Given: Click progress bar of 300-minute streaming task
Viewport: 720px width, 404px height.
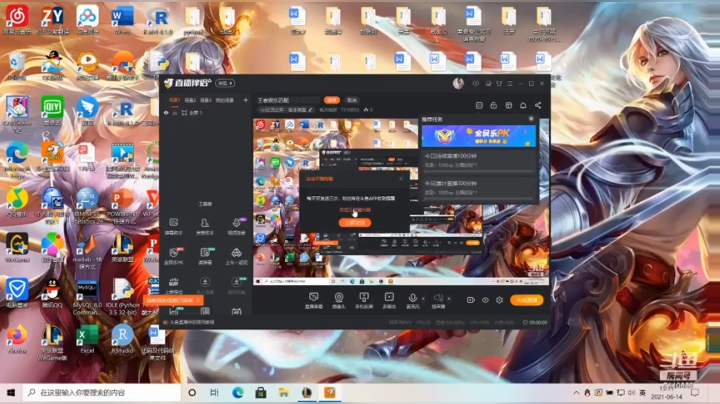Looking at the screenshot, I should coord(478,198).
